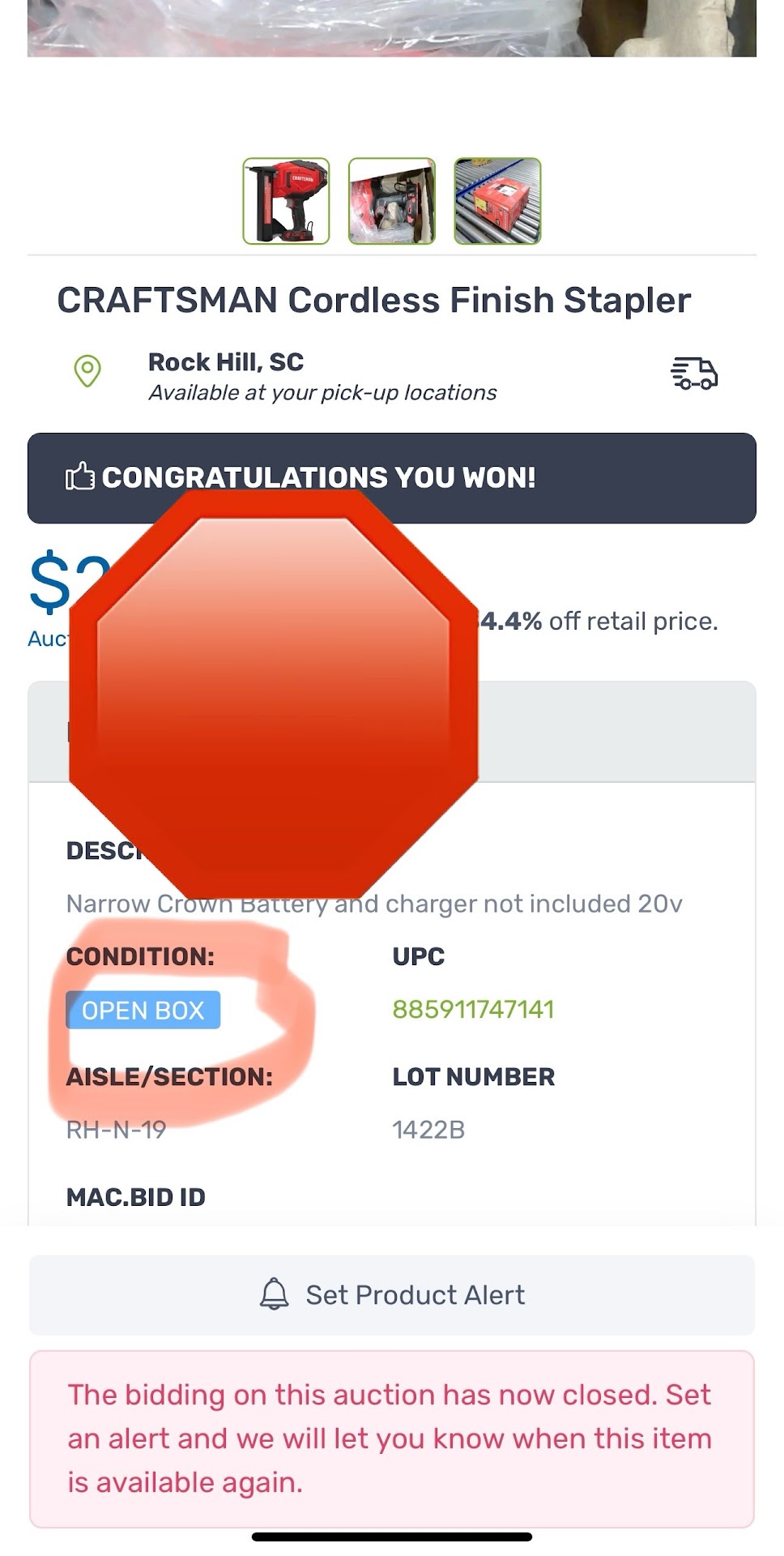
Task: Tap the large product photo at top
Action: point(392,28)
